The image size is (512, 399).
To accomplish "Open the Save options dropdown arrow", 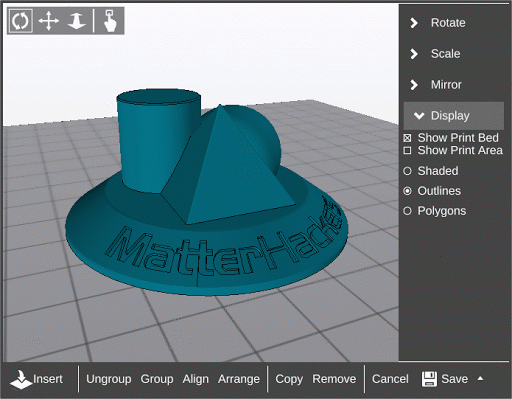I will [480, 378].
